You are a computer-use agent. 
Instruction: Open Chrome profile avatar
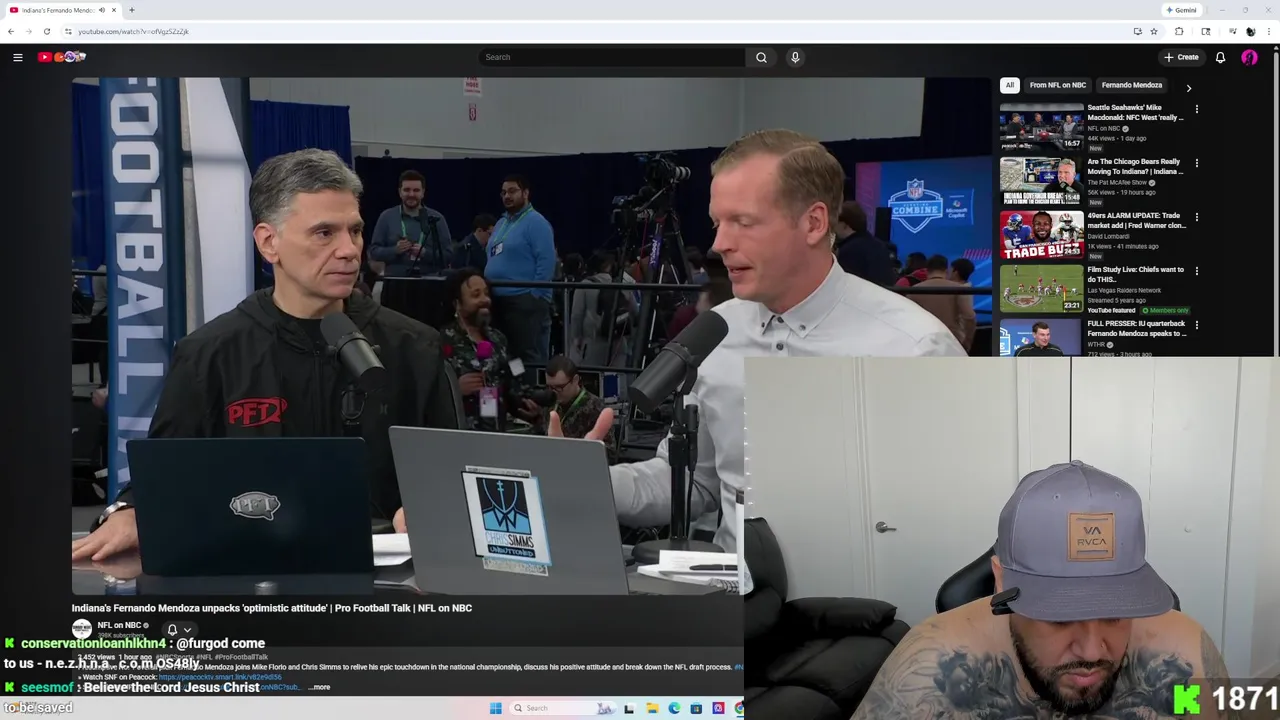(x=1250, y=31)
